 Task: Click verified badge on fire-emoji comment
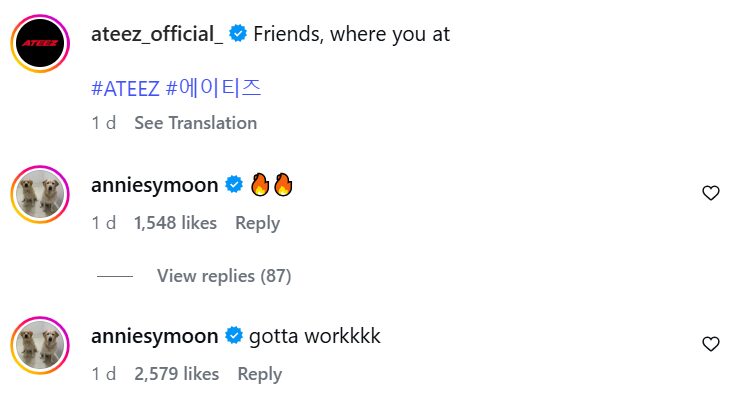pyautogui.click(x=235, y=185)
